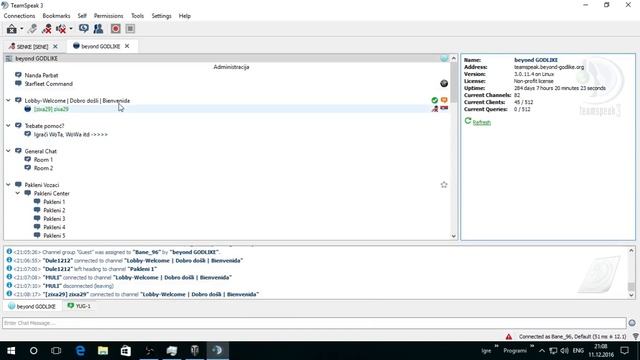Screen dimensions: 640x360
Task: Select the Pakleni 1 channel
Action: (54, 202)
